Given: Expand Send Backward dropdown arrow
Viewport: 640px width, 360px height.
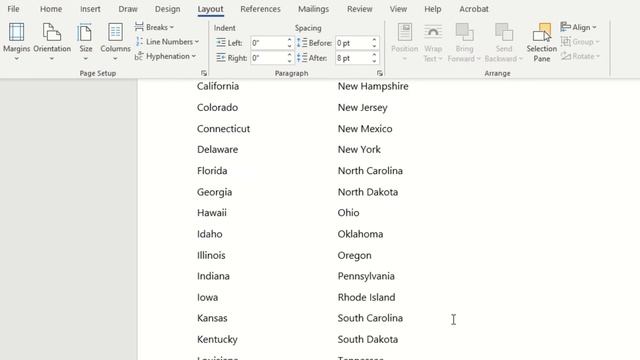Looking at the screenshot, I should (521, 59).
